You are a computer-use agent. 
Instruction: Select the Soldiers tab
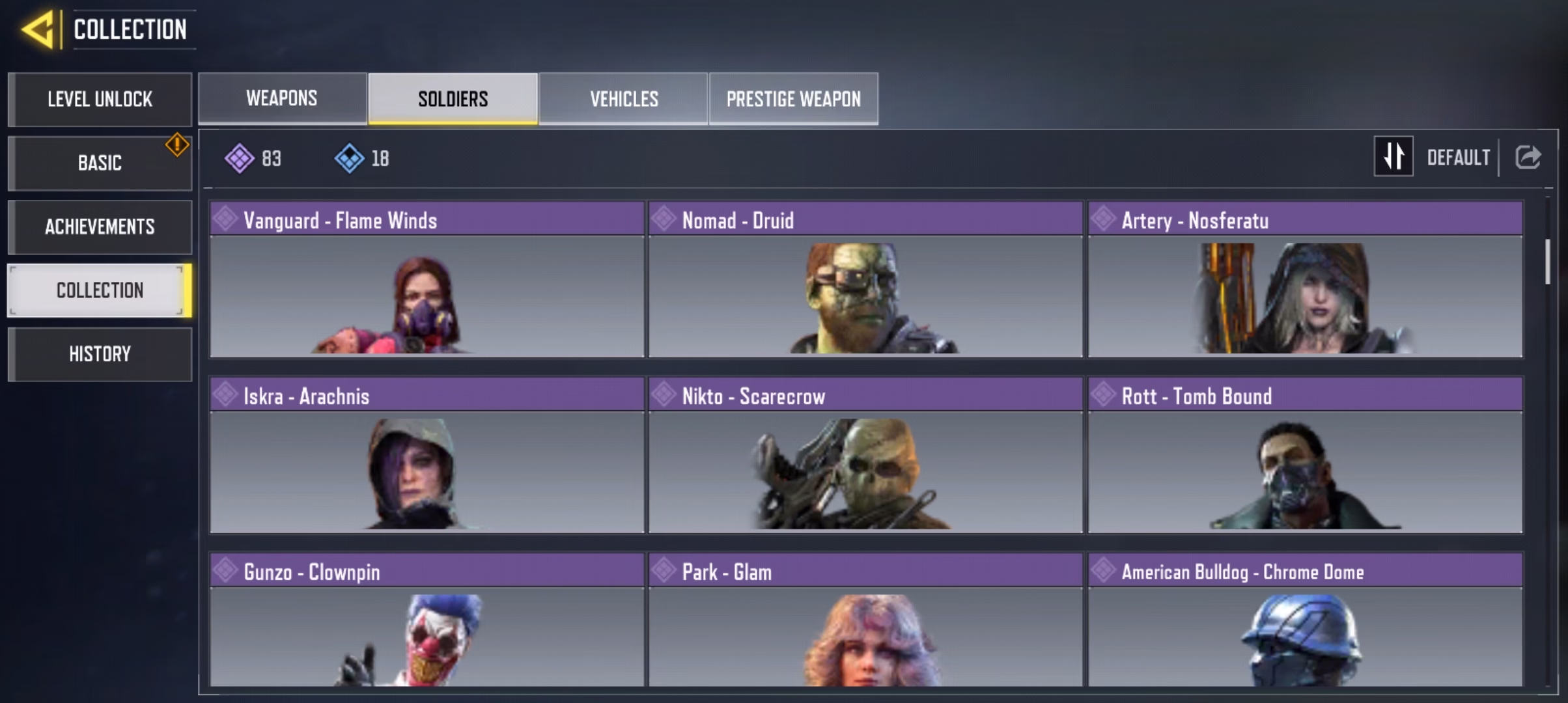(453, 99)
